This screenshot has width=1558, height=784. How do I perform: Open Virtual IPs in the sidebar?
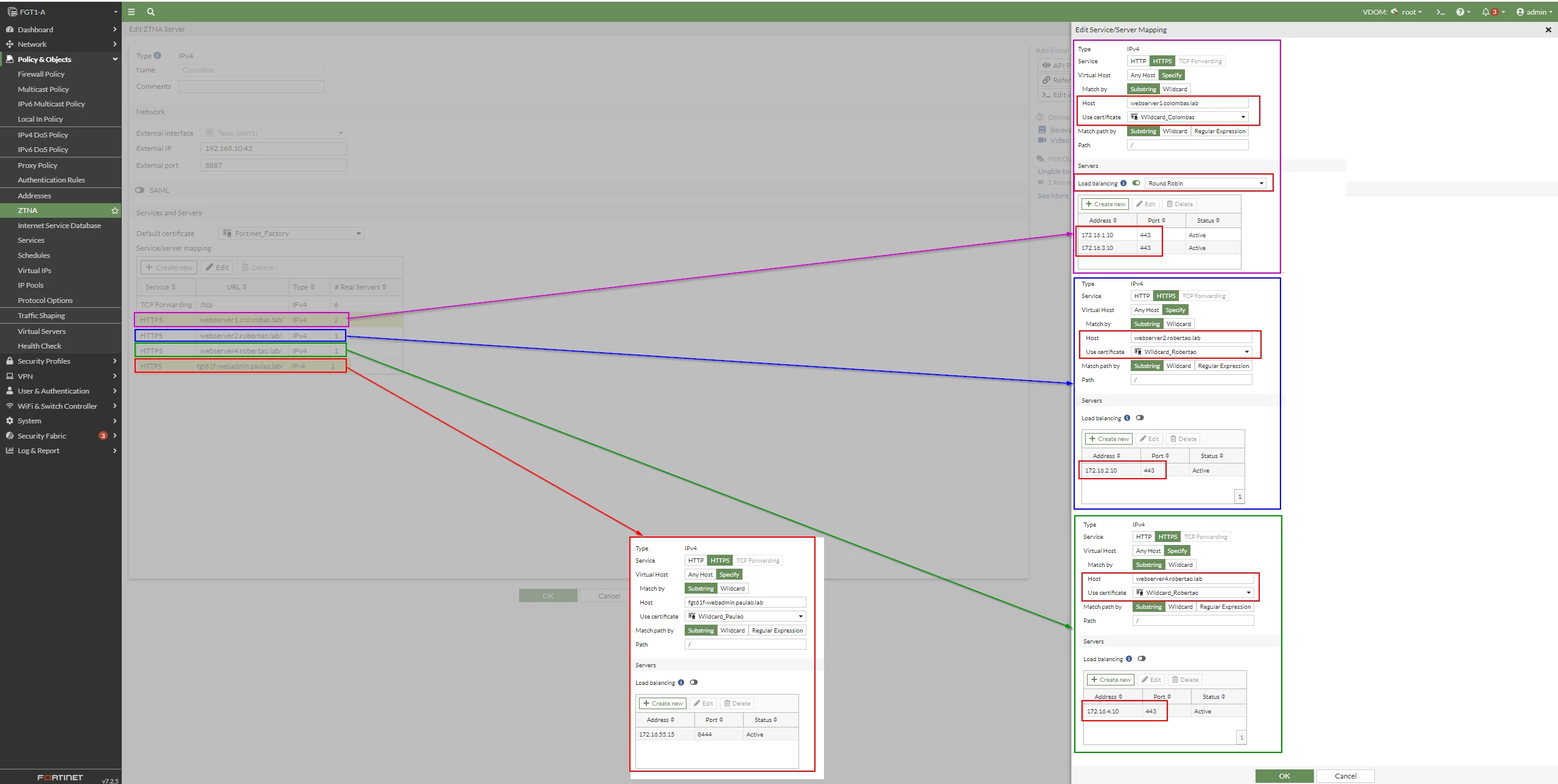pyautogui.click(x=34, y=271)
